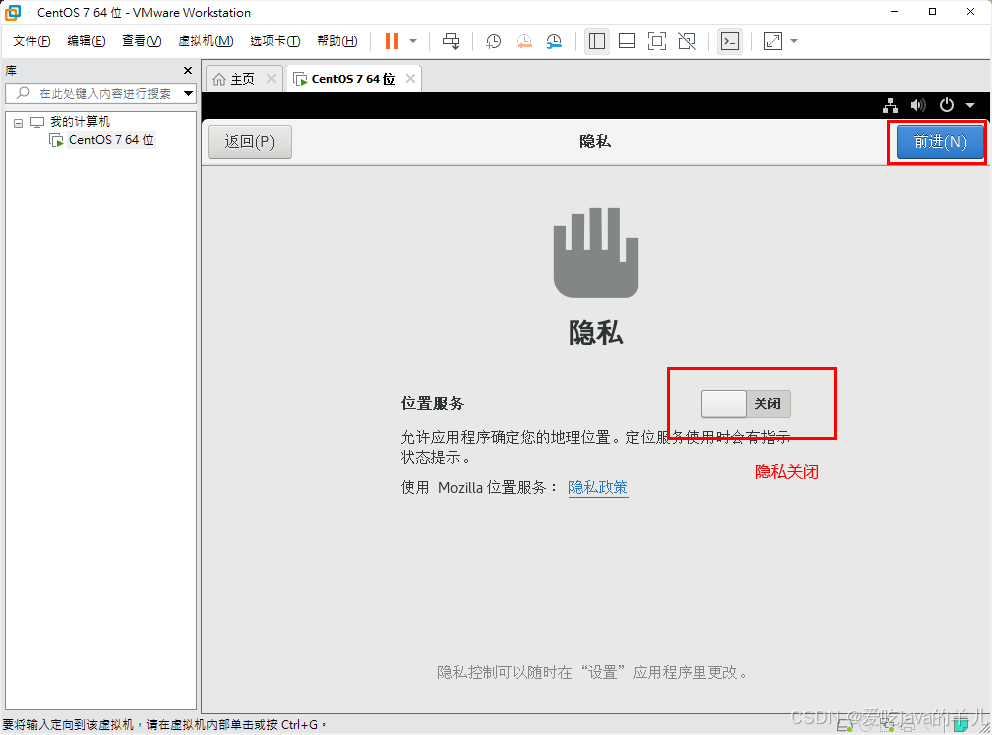This screenshot has width=992, height=735.
Task: Open the console view icon
Action: 730,41
